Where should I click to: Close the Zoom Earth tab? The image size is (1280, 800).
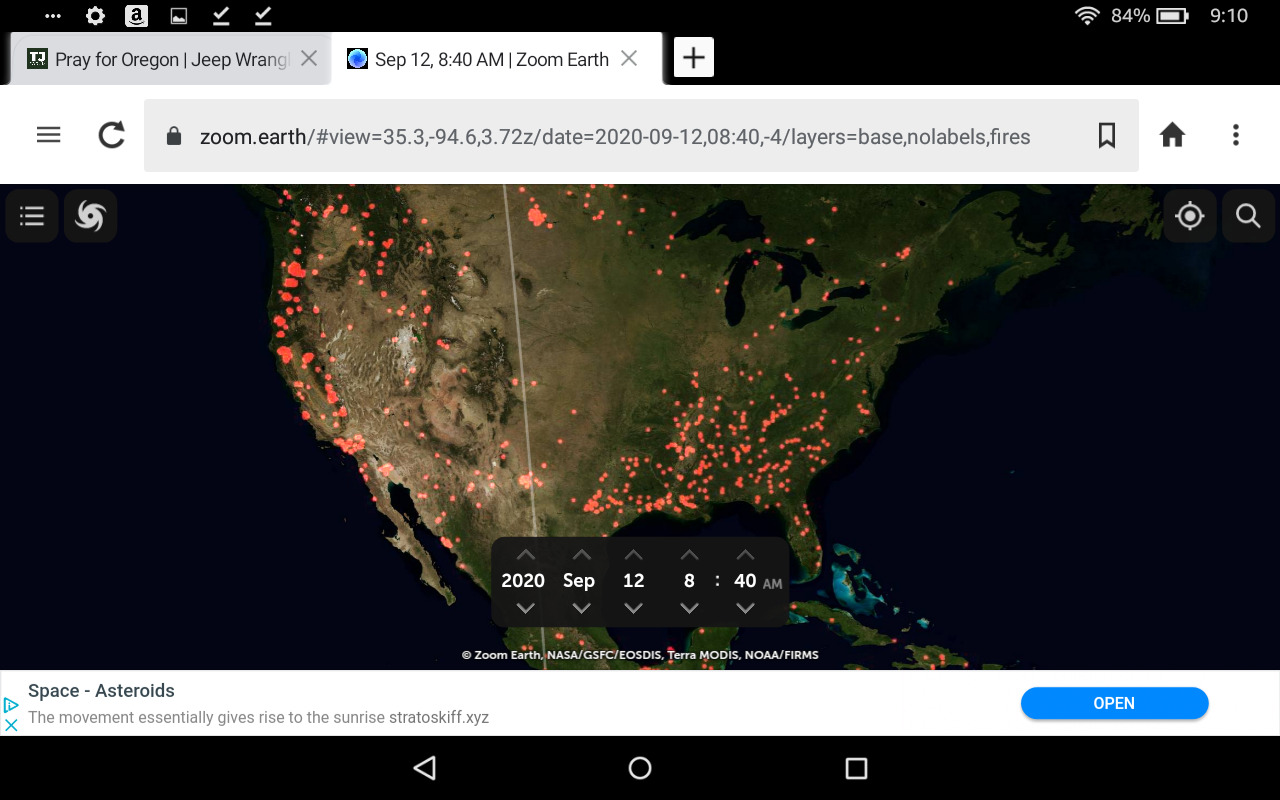(x=629, y=59)
